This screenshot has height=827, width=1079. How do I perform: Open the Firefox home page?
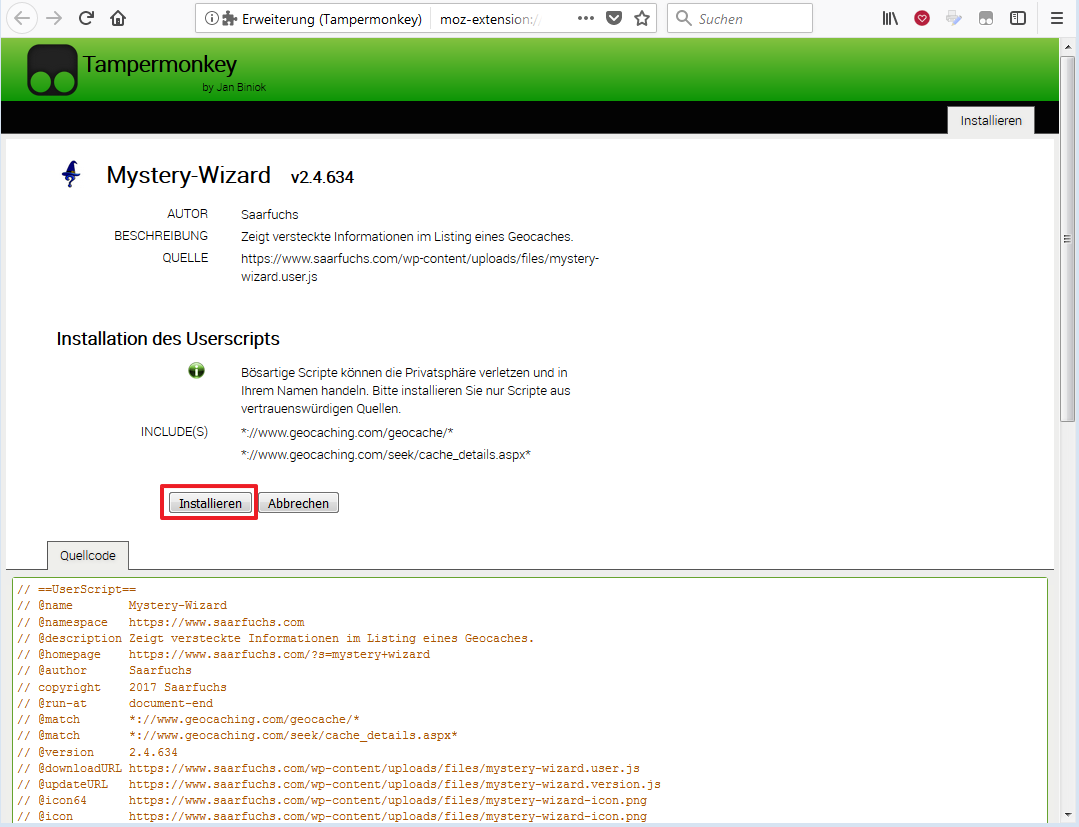(x=118, y=19)
